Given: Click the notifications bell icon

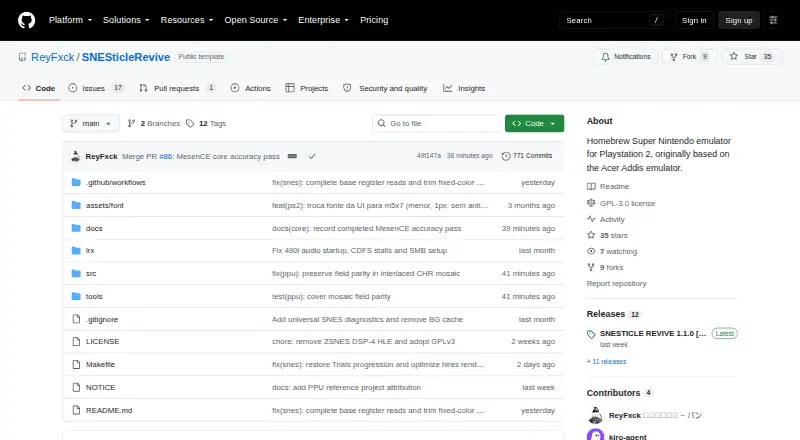Looking at the screenshot, I should (x=605, y=57).
